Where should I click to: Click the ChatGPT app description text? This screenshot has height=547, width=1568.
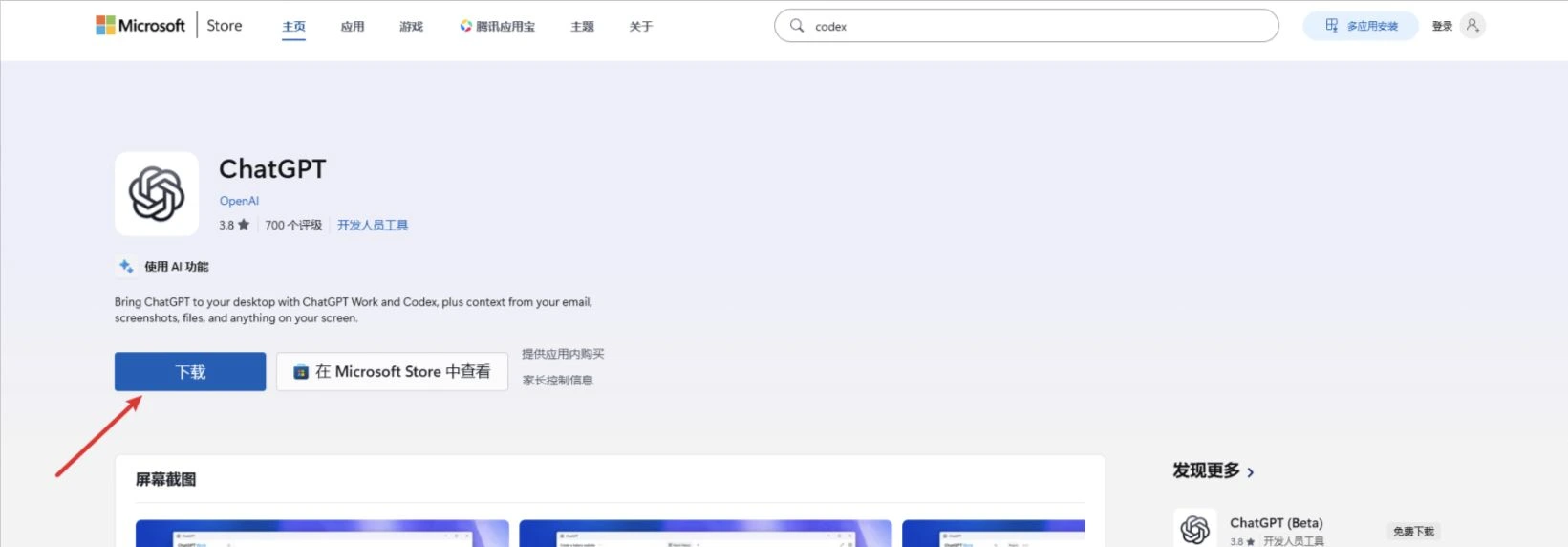click(x=354, y=310)
